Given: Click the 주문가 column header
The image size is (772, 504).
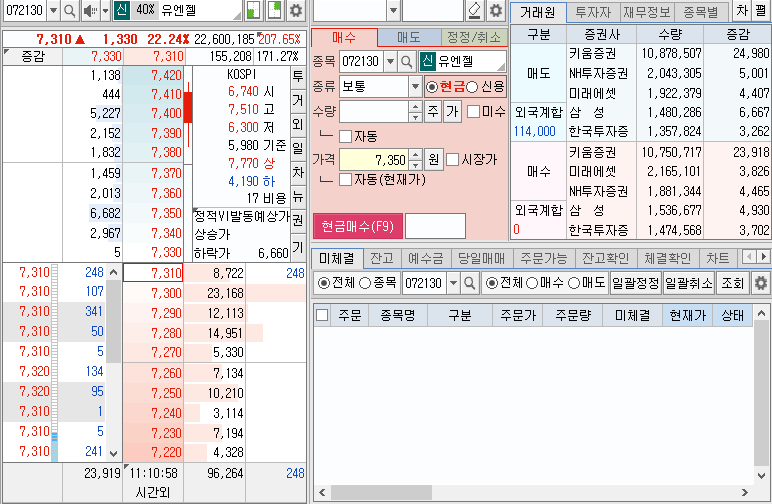Looking at the screenshot, I should 518,315.
